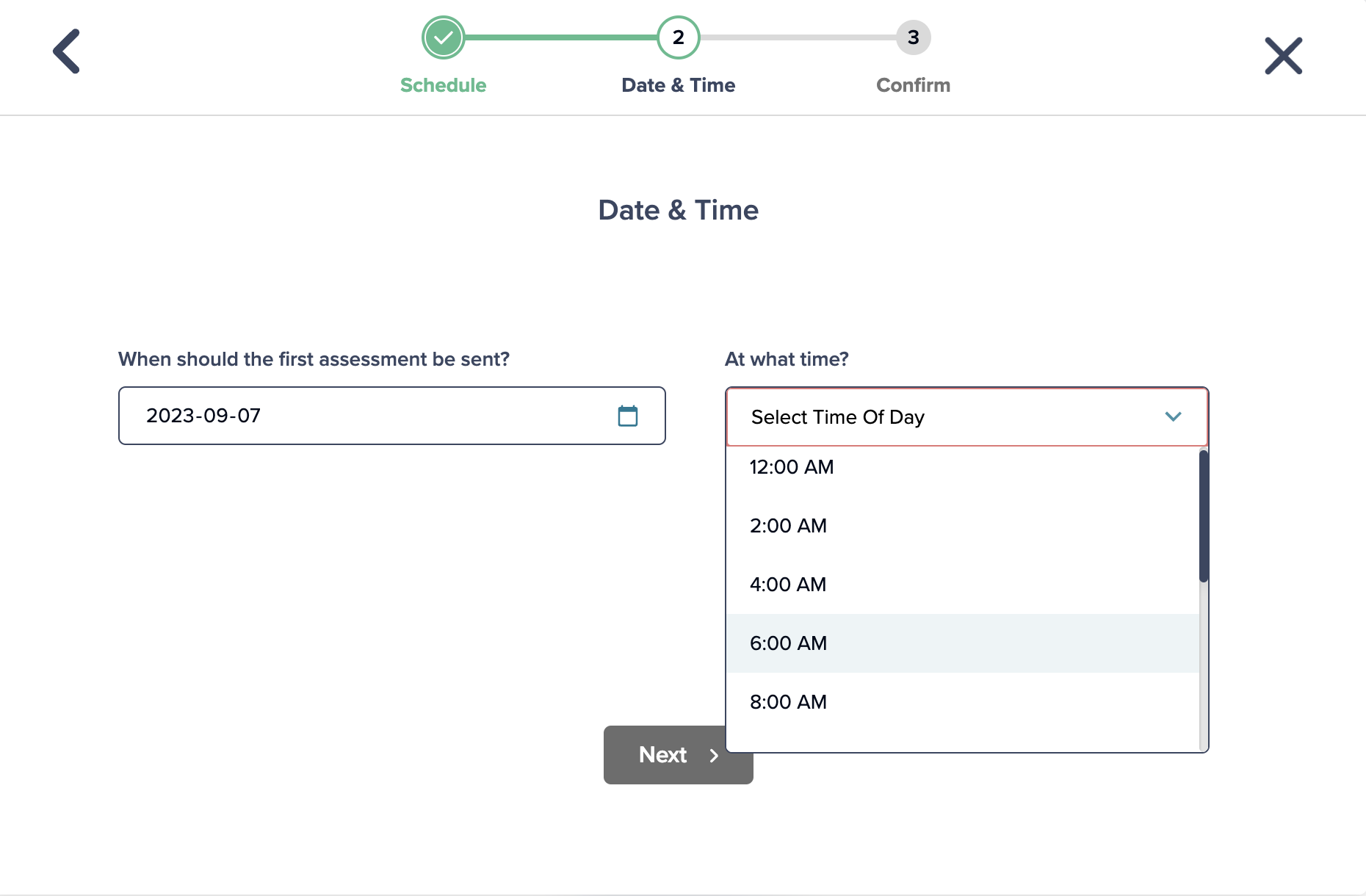1366x896 pixels.
Task: Close the scheduling wizard with X
Action: coord(1283,56)
